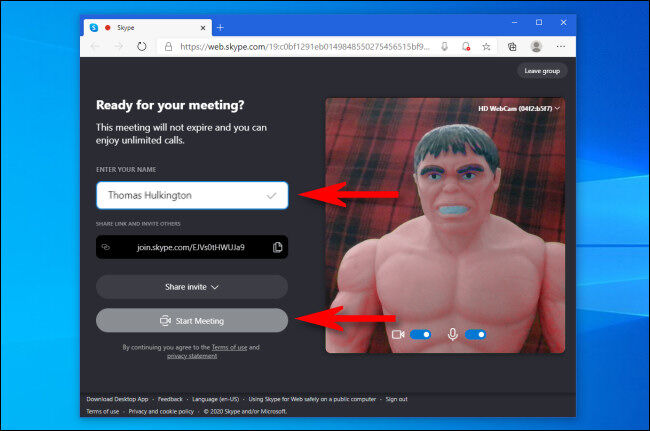Screen dimensions: 650x431
Task: Maximize the browser window
Action: point(539,22)
